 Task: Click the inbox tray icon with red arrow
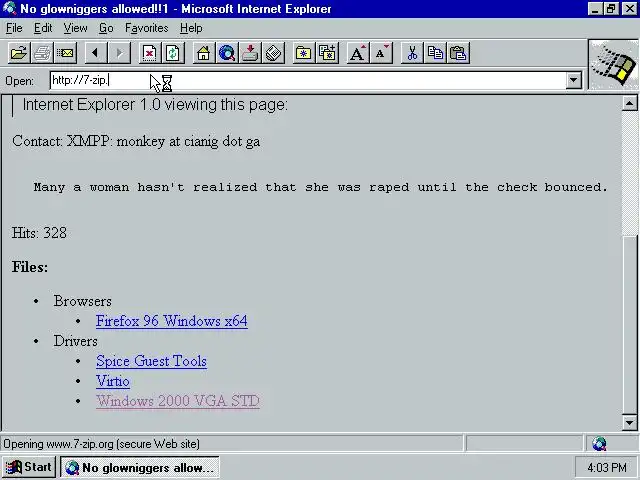[x=250, y=53]
